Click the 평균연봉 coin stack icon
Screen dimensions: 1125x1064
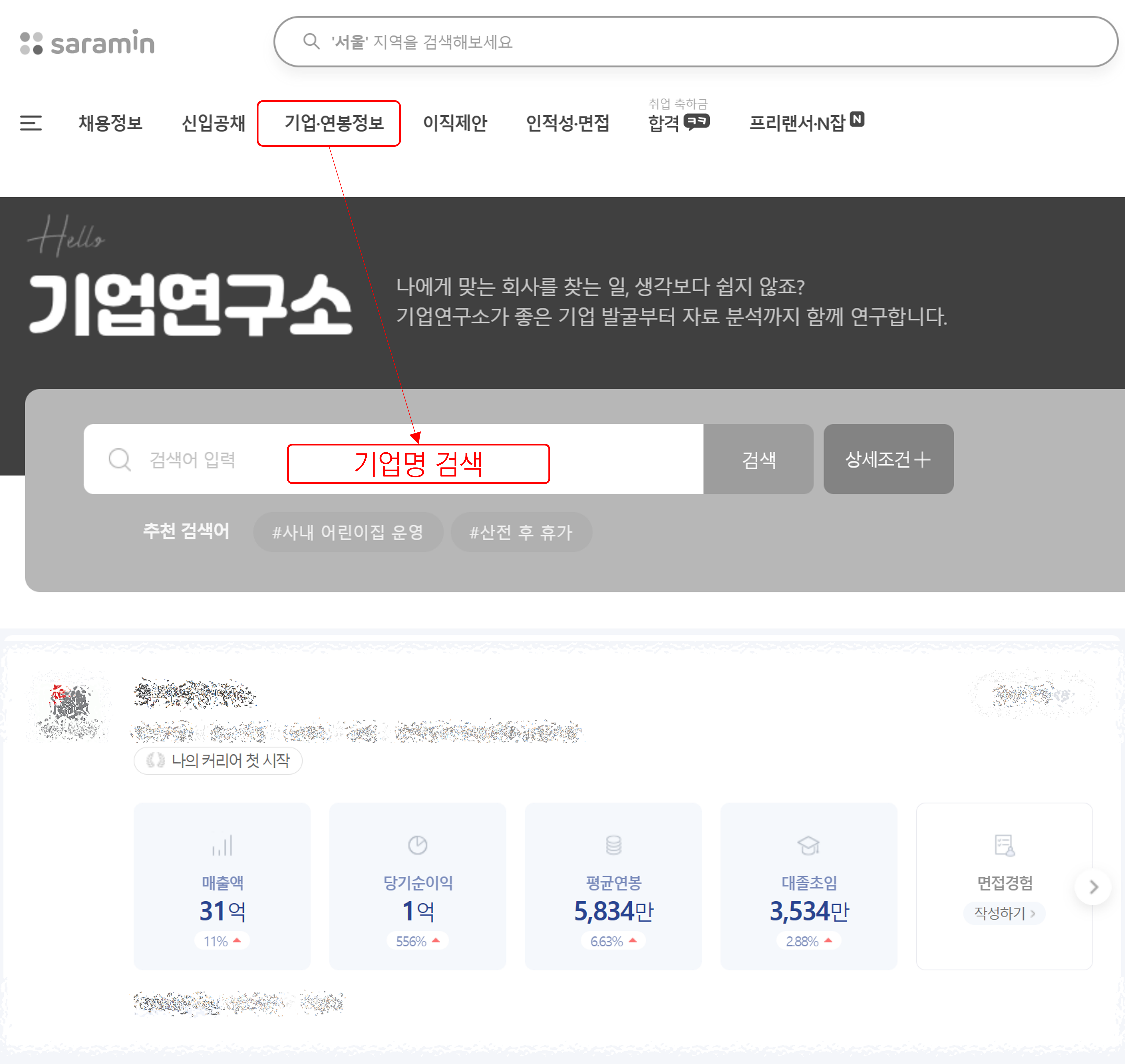coord(613,845)
